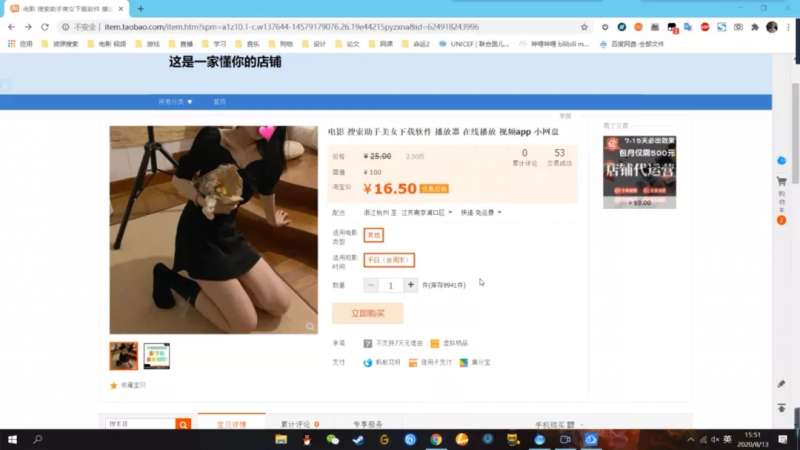
Task: Select the second product thumbnail
Action: tap(157, 356)
